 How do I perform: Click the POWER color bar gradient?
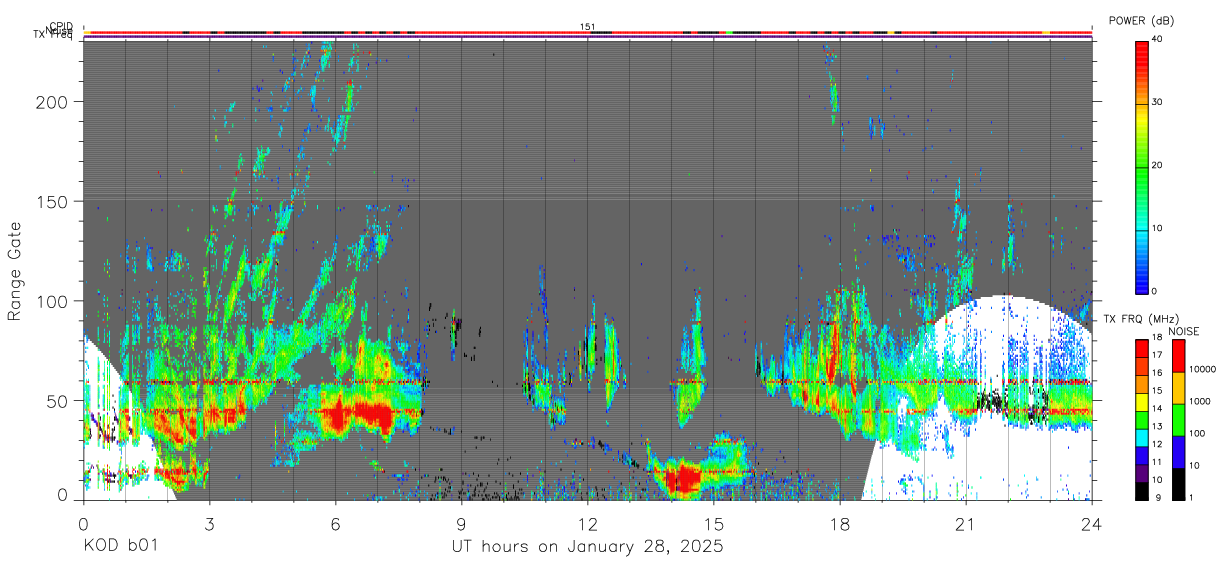1141,166
